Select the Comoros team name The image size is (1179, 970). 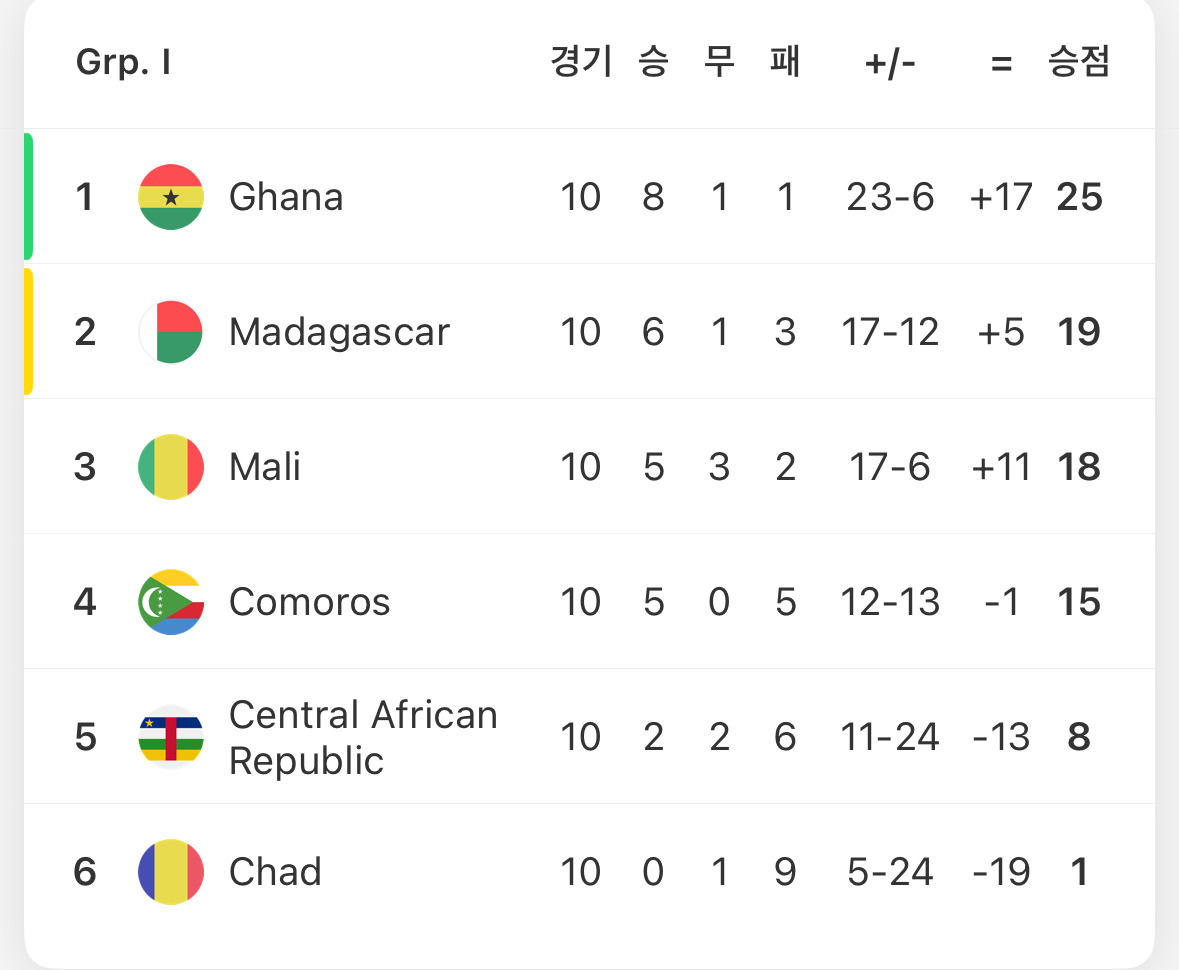309,602
